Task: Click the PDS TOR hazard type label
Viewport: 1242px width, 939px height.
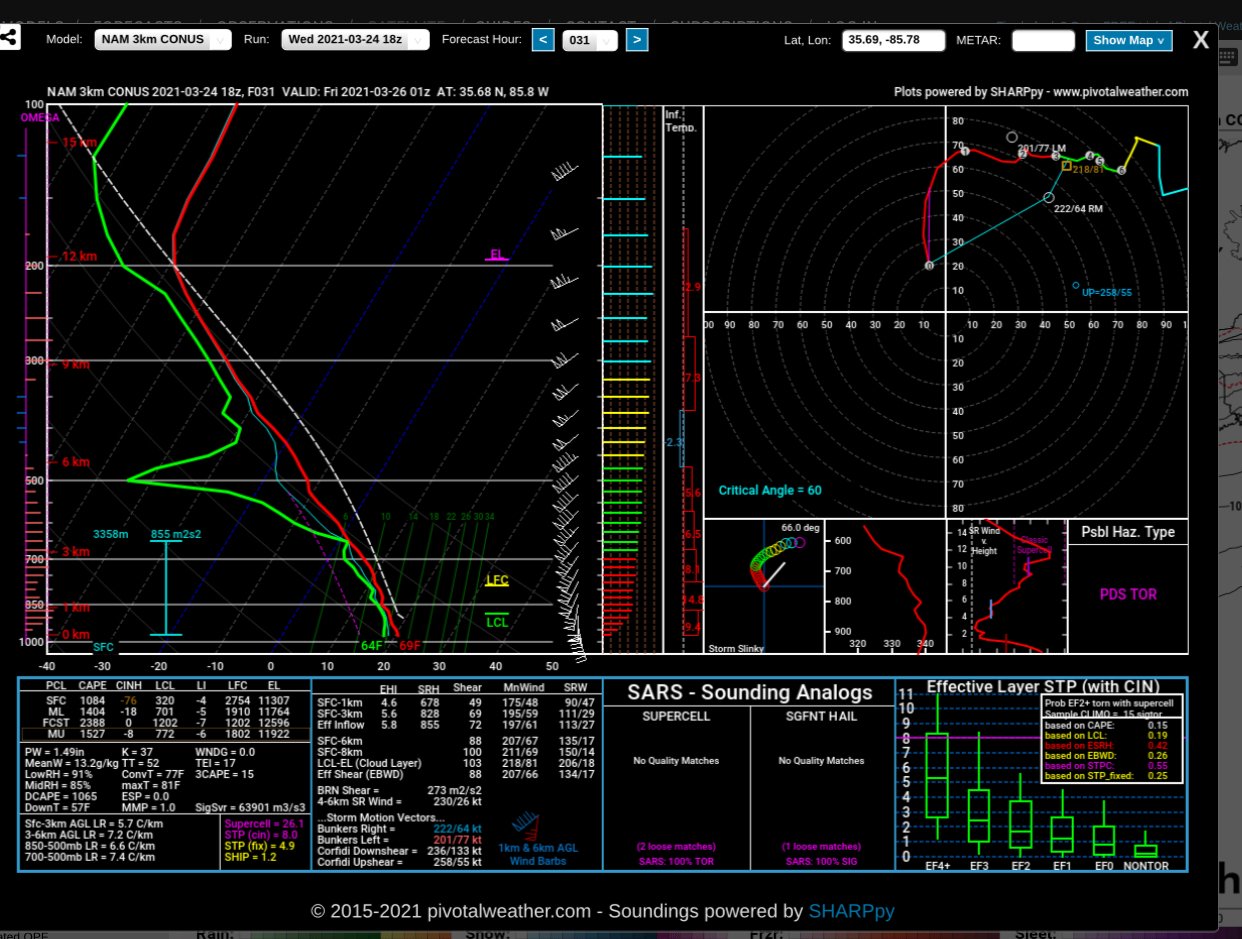Action: [1127, 594]
